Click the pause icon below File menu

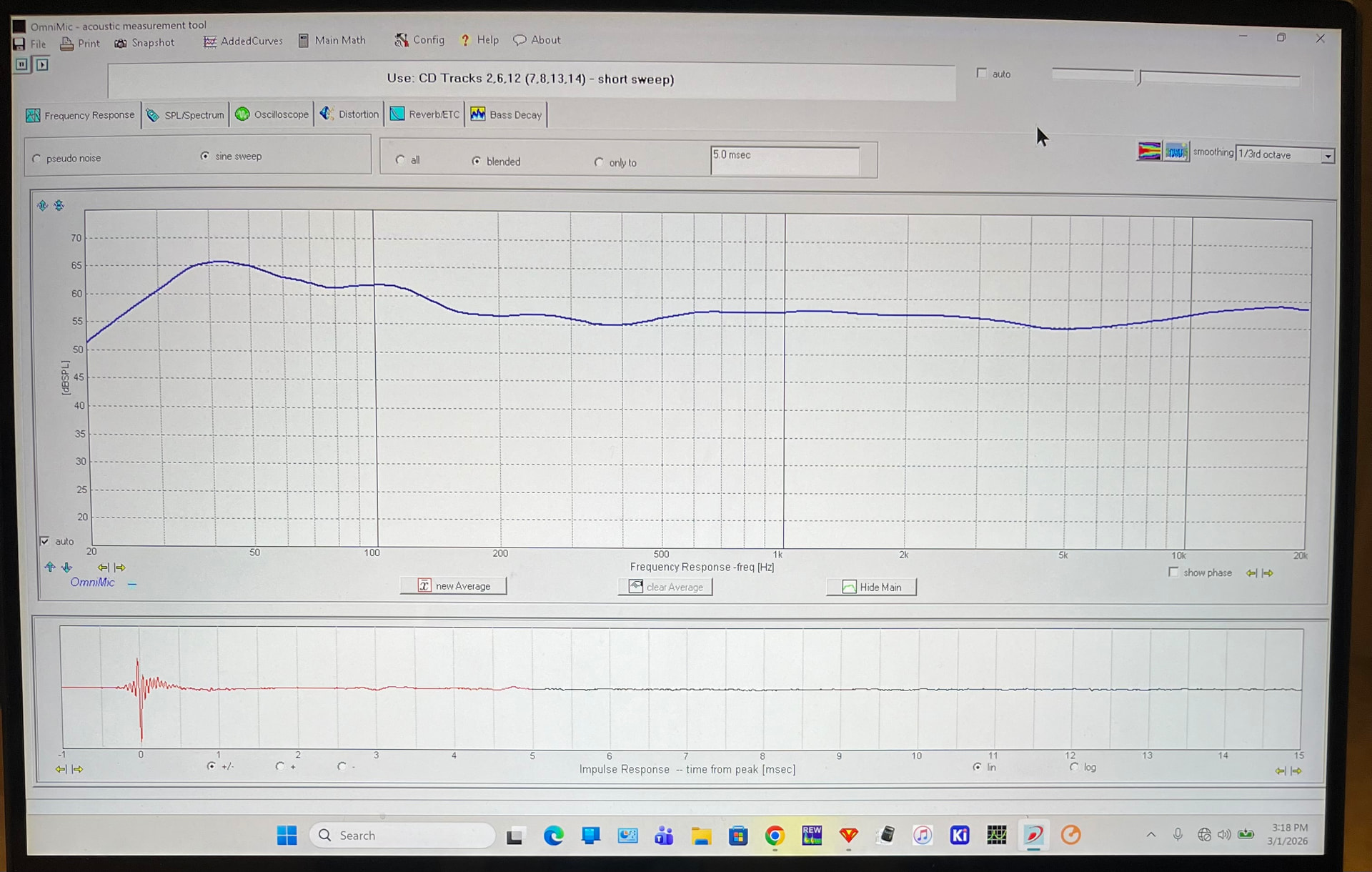(x=22, y=65)
